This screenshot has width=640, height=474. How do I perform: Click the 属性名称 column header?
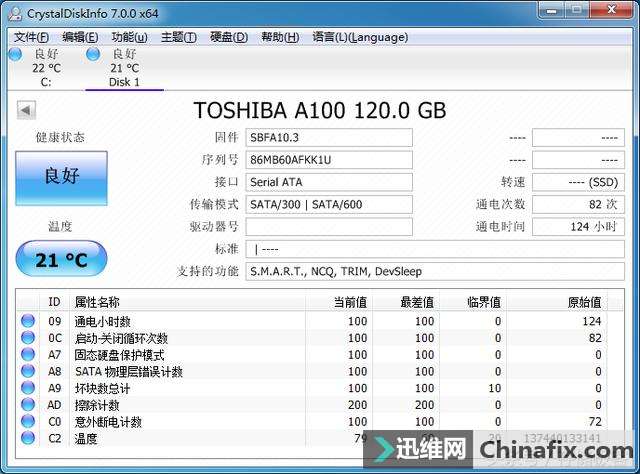click(x=187, y=302)
